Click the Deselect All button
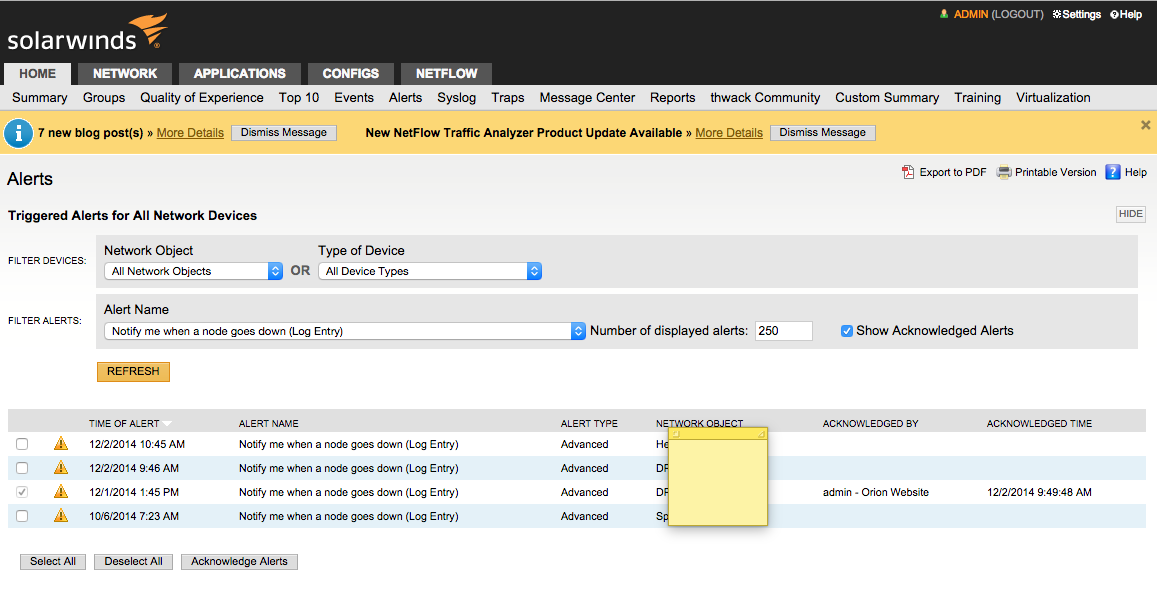The width and height of the screenshot is (1157, 612). coord(134,562)
